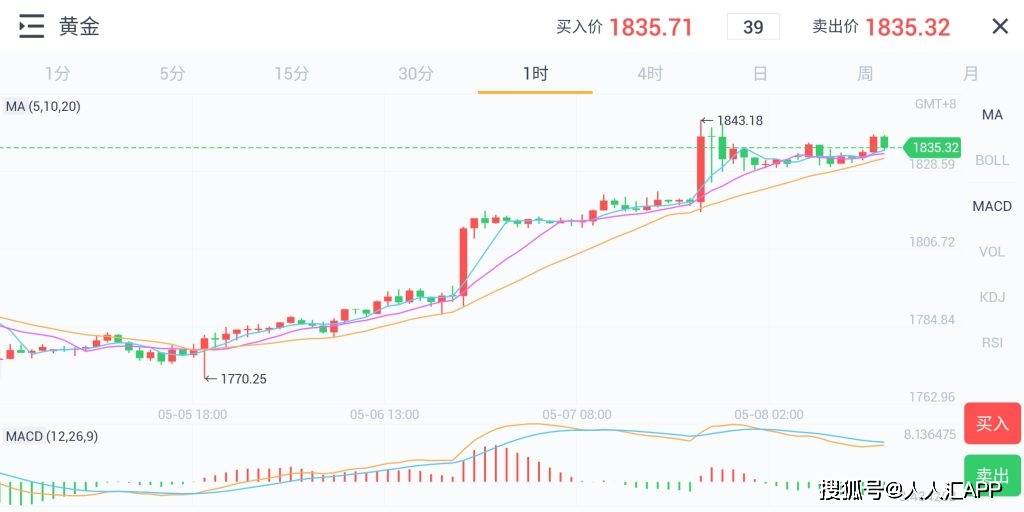Viewport: 1024px width, 512px height.
Task: Switch to the KDJ indicator
Action: [992, 297]
